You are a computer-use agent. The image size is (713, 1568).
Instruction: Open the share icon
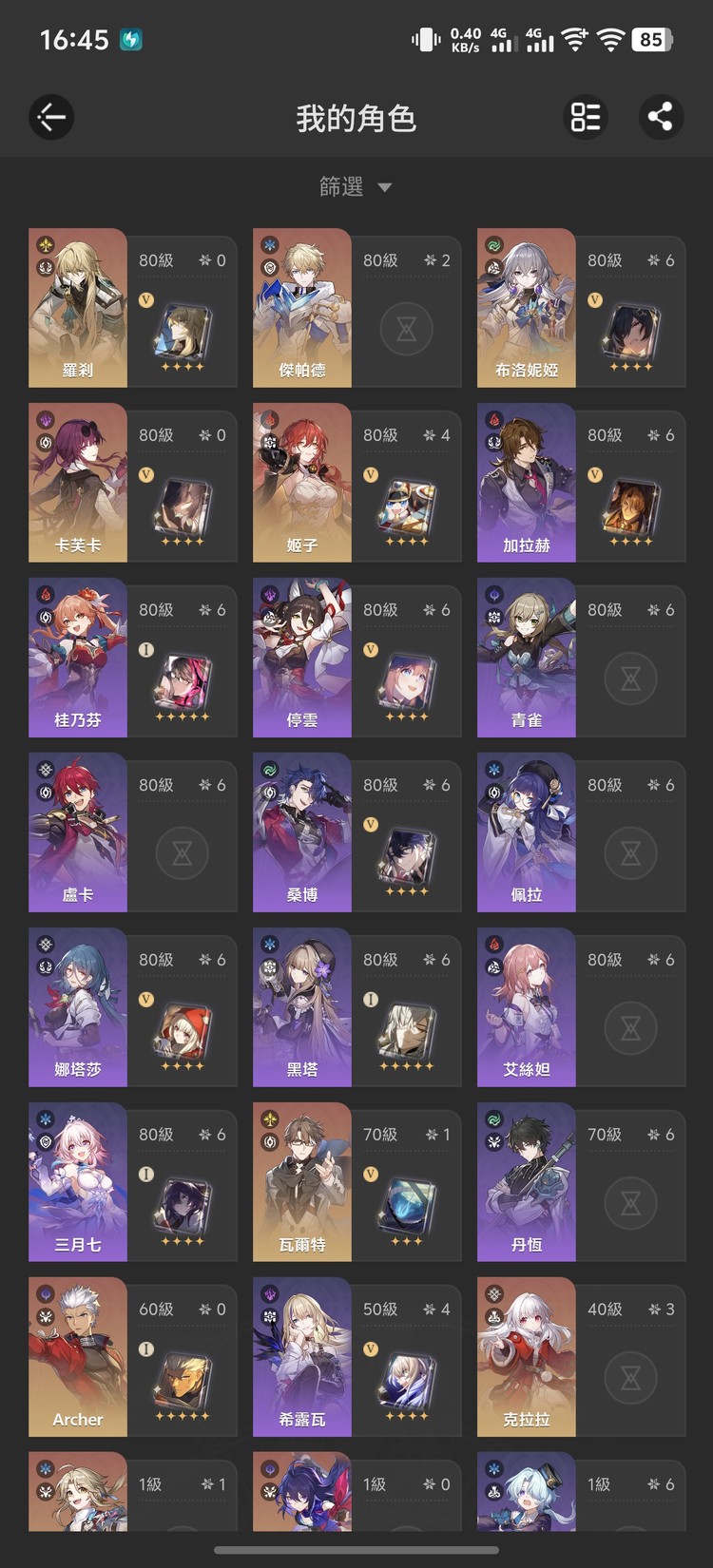[660, 117]
